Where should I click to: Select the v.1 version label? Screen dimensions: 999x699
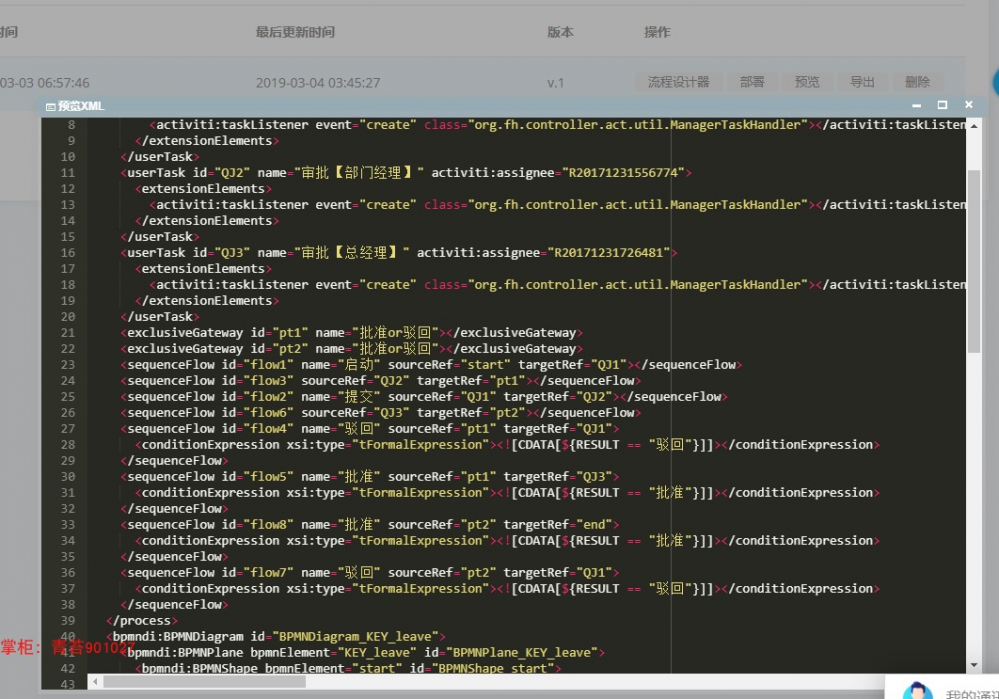[558, 82]
